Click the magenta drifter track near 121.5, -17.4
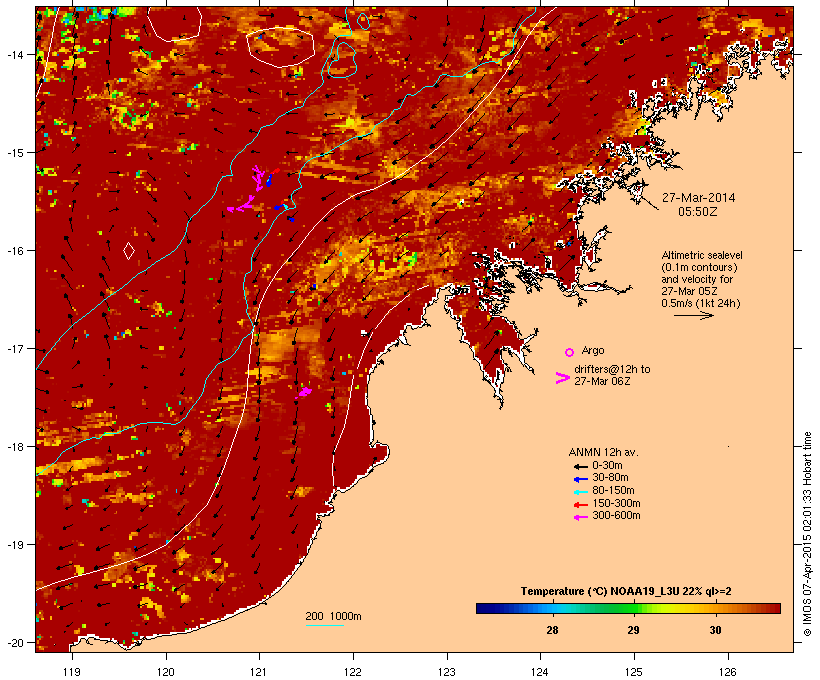The width and height of the screenshot is (820, 680). click(303, 392)
